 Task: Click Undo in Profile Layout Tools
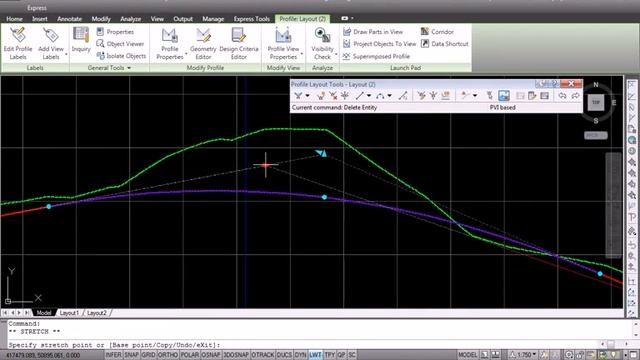point(562,96)
